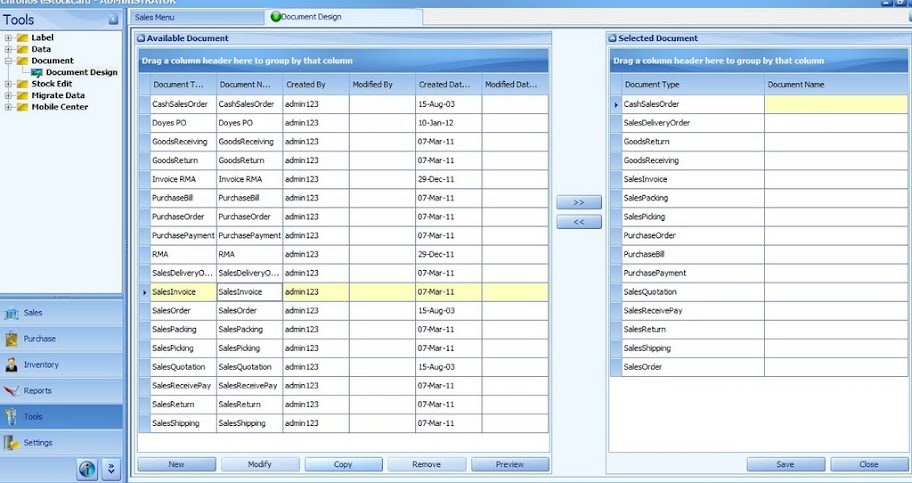Viewport: 912px width, 483px height.
Task: Collapse the Selected Document panel header icon
Action: click(x=612, y=38)
